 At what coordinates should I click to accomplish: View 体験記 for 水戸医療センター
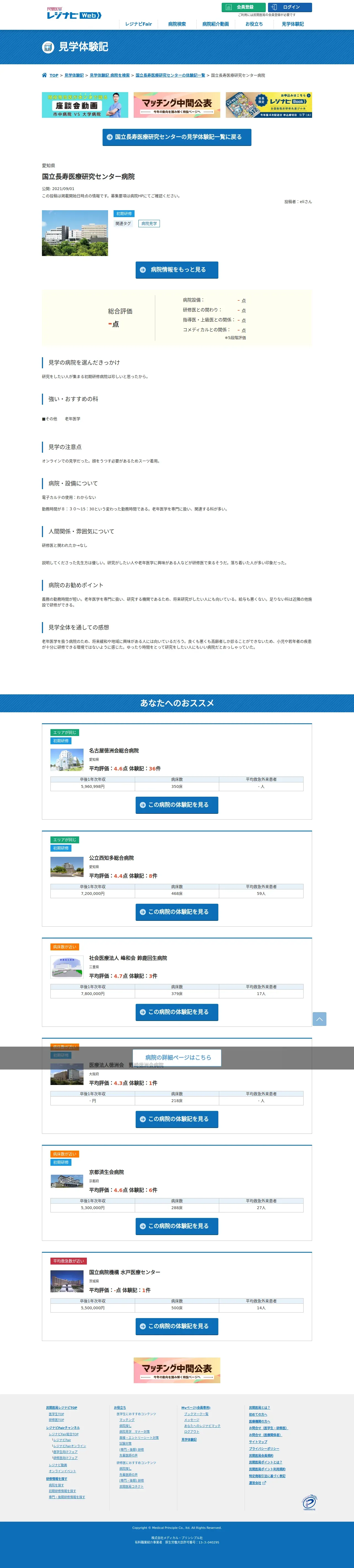177,1326
